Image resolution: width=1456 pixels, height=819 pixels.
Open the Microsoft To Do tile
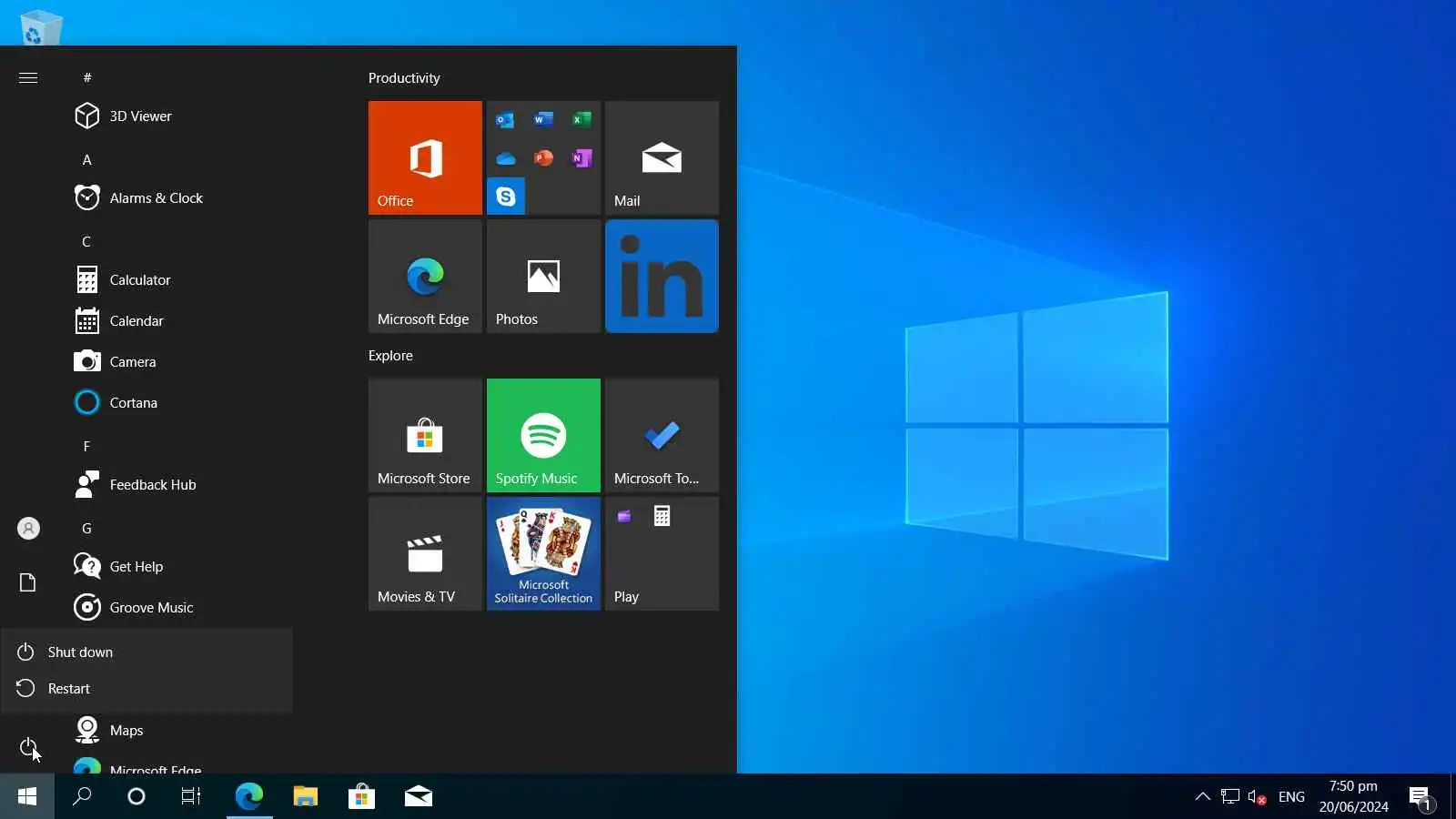(662, 435)
